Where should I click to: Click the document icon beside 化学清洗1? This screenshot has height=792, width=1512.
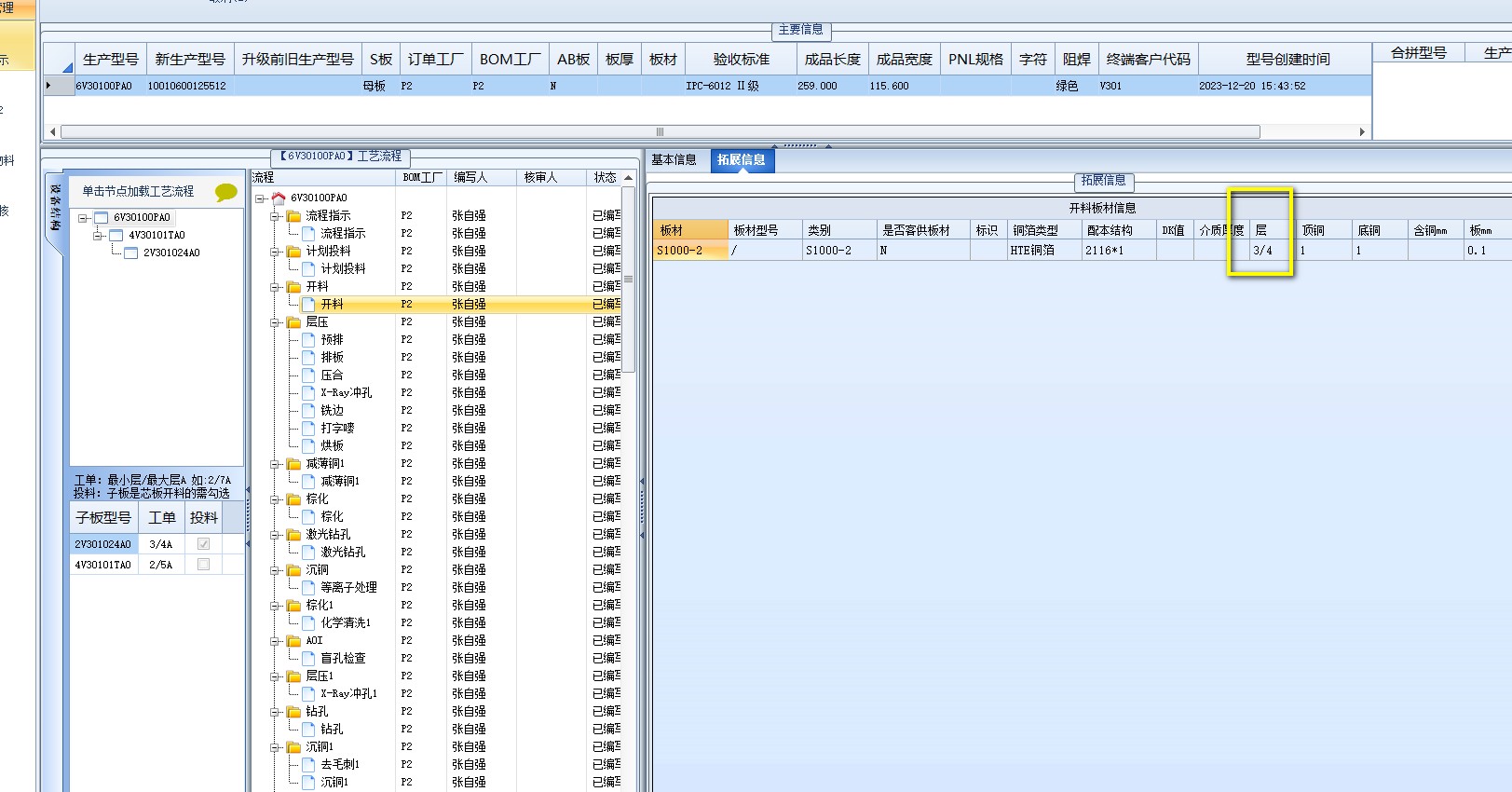coord(308,622)
